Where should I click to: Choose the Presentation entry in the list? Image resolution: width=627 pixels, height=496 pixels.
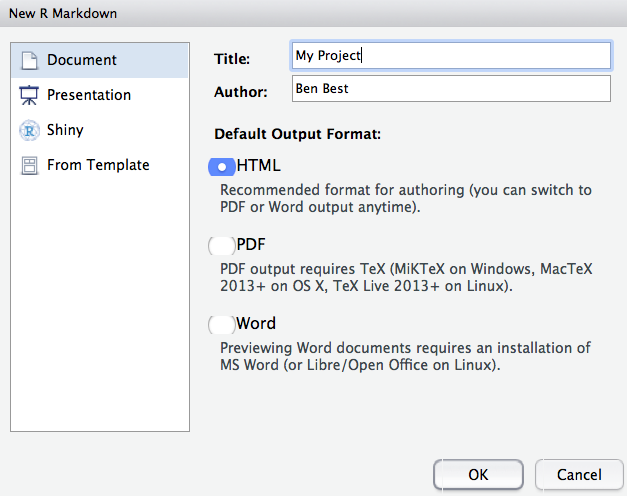coord(89,96)
